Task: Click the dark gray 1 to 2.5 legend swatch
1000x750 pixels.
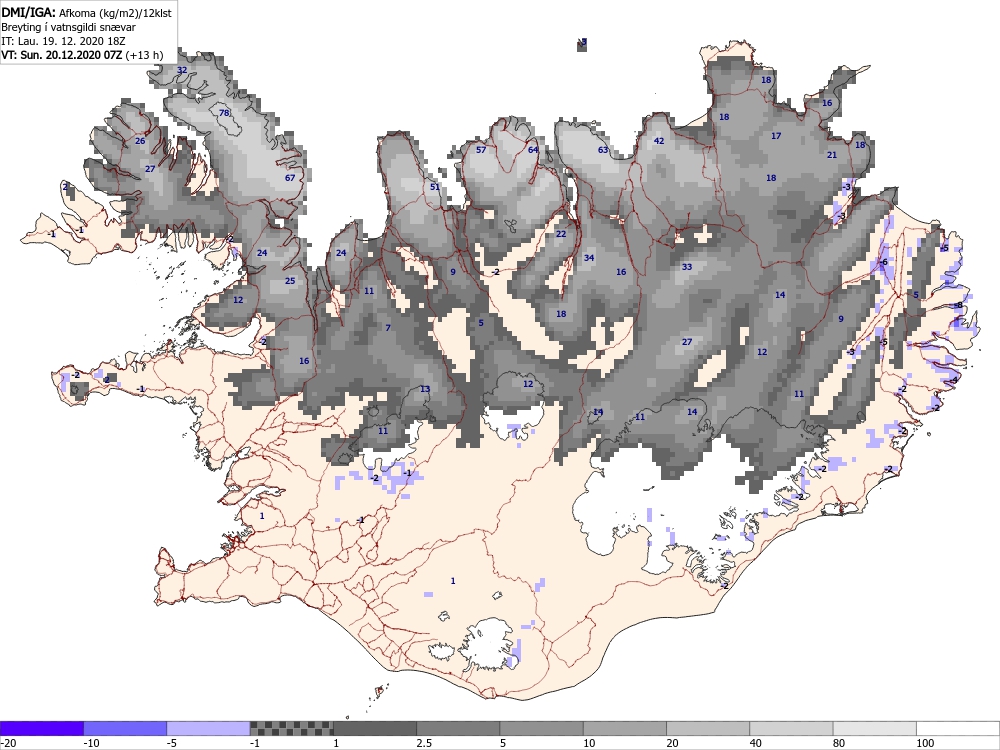Action: 375,728
